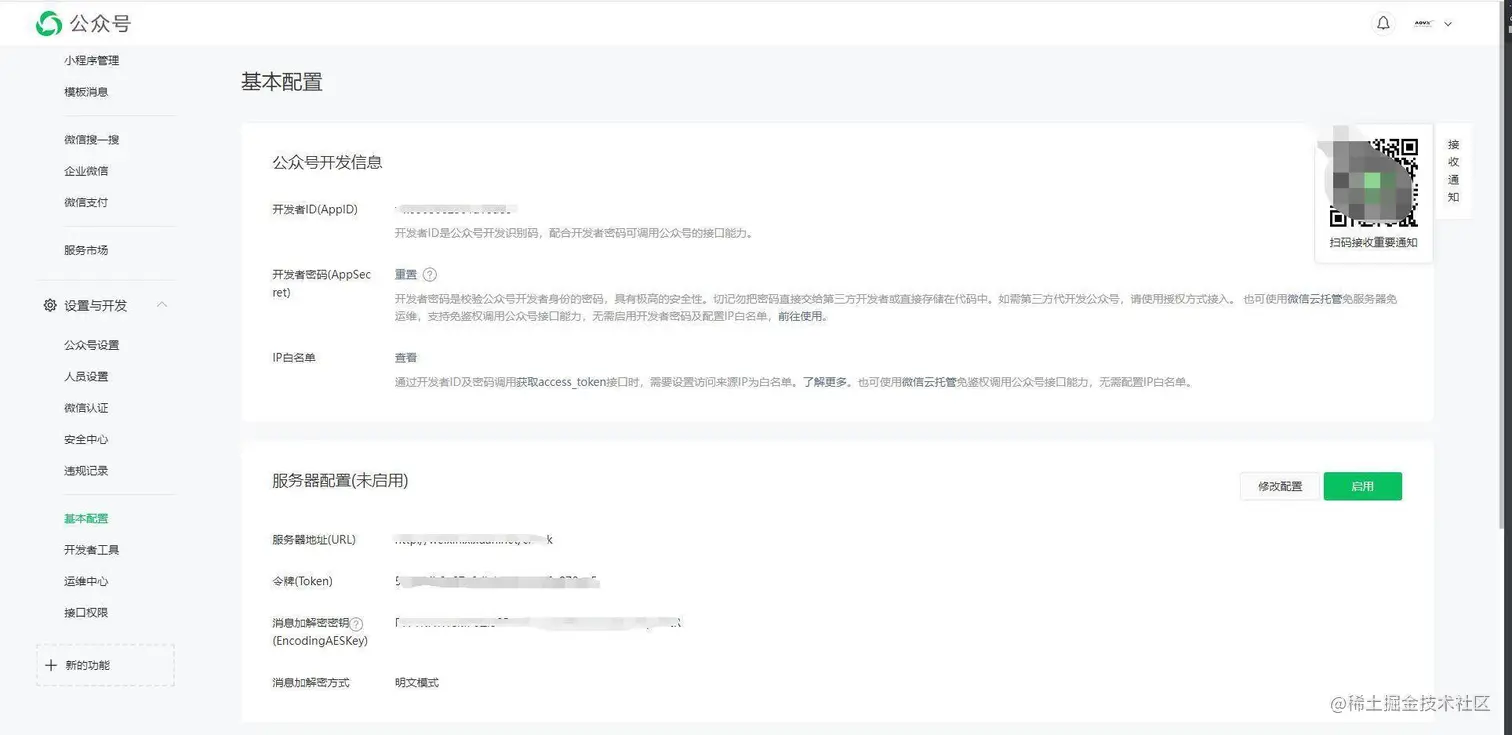Click the 令牌(Token) label
The width and height of the screenshot is (1512, 735).
(302, 581)
